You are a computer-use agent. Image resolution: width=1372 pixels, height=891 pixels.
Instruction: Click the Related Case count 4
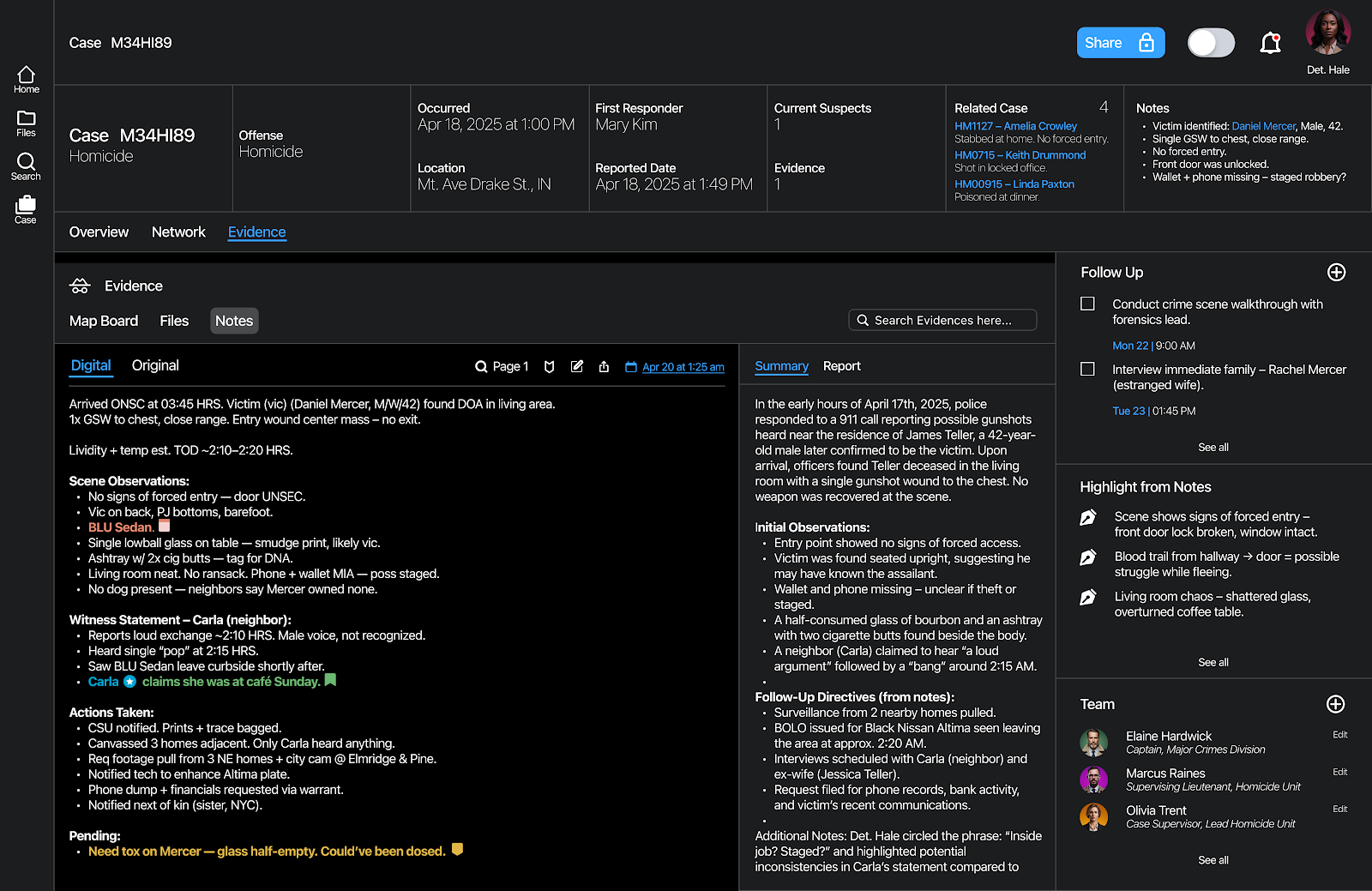[x=1104, y=107]
